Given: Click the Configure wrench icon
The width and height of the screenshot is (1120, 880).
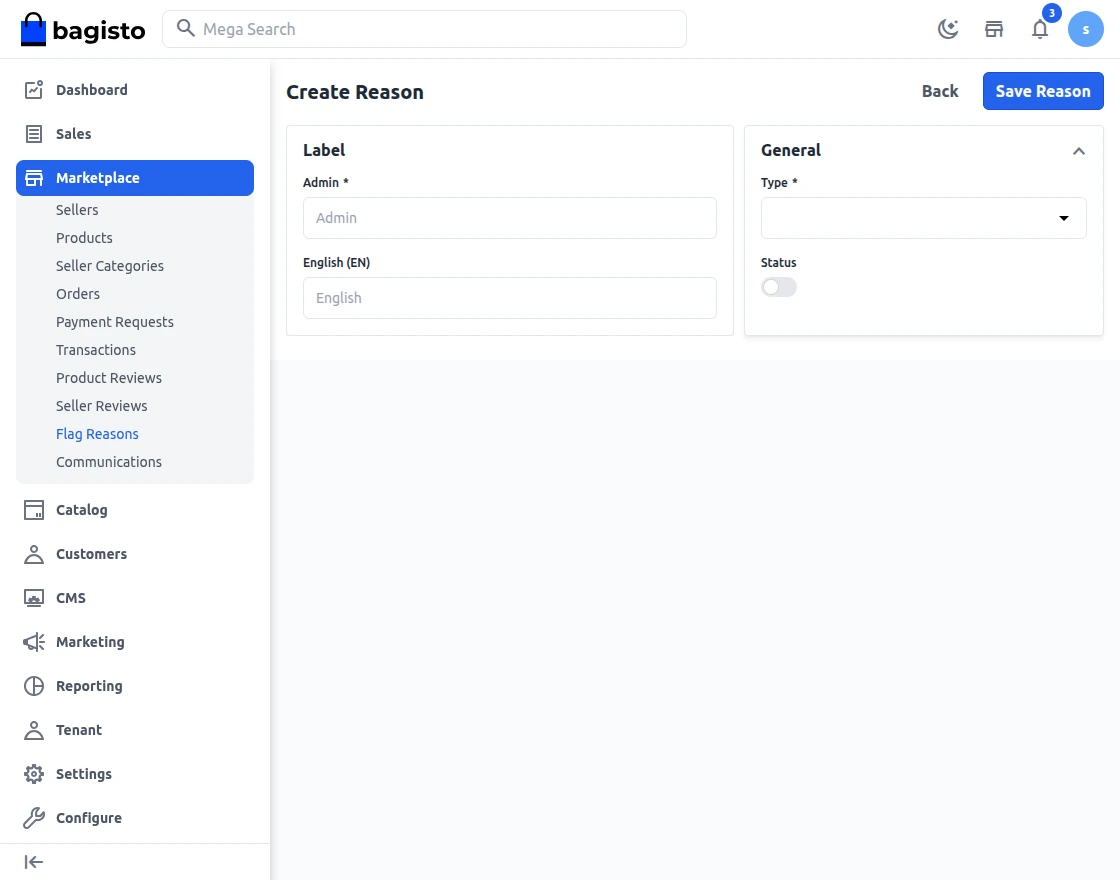Looking at the screenshot, I should tap(34, 818).
